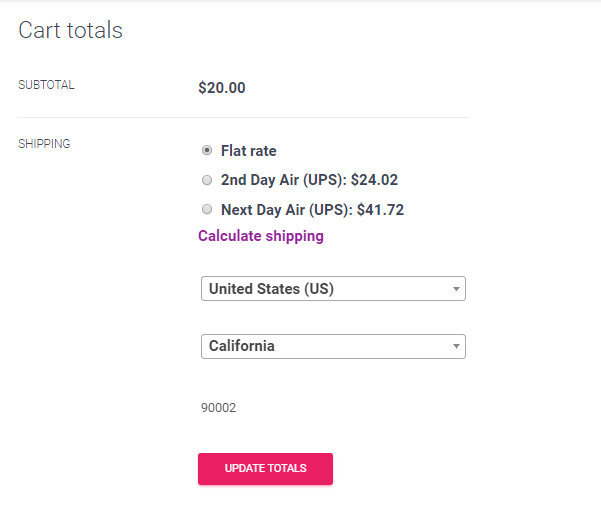Click the divider line below the subtotal

click(243, 118)
